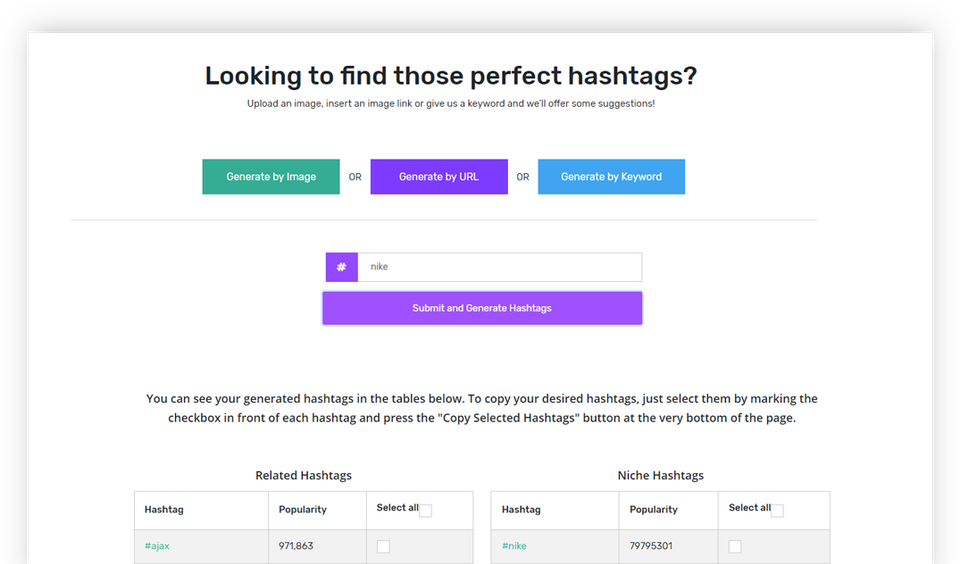Click Hashtag column header in Related table
Image resolution: width=960 pixels, height=564 pixels.
click(164, 510)
